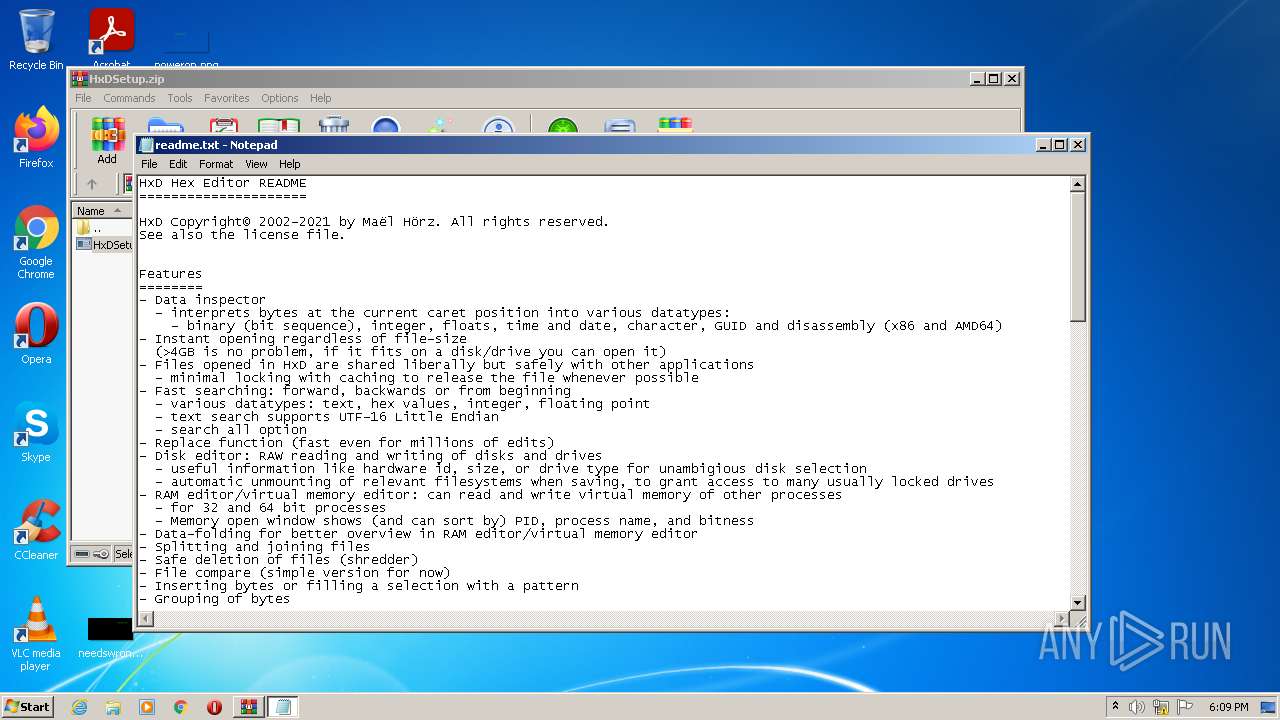Viewport: 1280px width, 720px height.
Task: Click the text 'HxD Hex Editor README'
Action: (223, 183)
